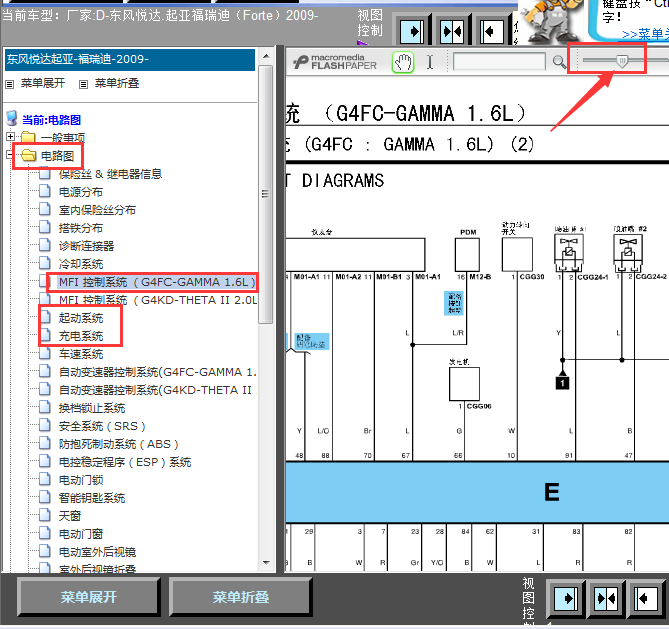Open 起动系统 tree item
The width and height of the screenshot is (669, 629).
click(81, 317)
